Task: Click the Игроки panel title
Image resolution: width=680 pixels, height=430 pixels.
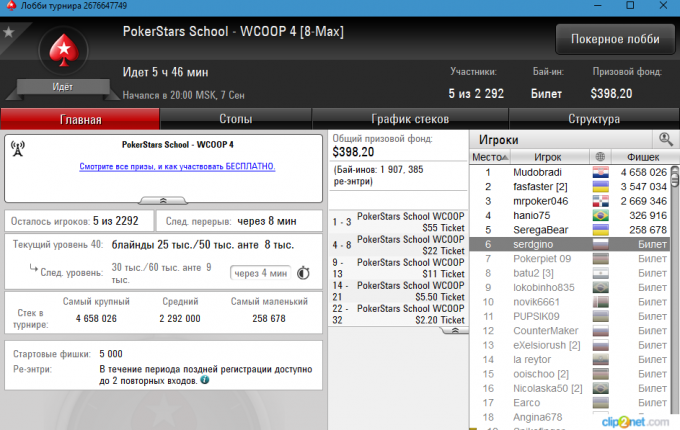Action: tap(499, 140)
